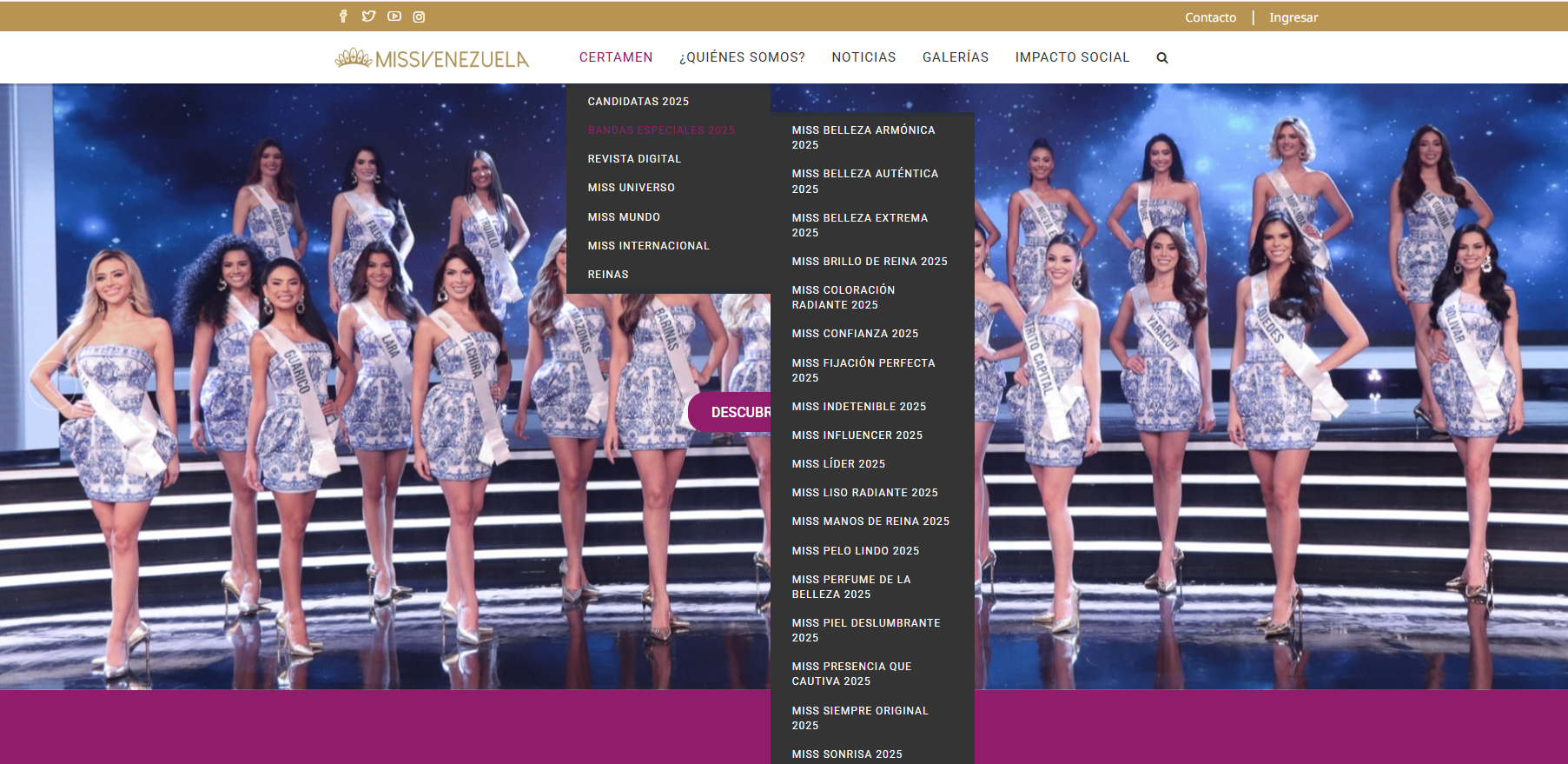The height and width of the screenshot is (764, 1568).
Task: Click the Contacto link
Action: (x=1210, y=17)
